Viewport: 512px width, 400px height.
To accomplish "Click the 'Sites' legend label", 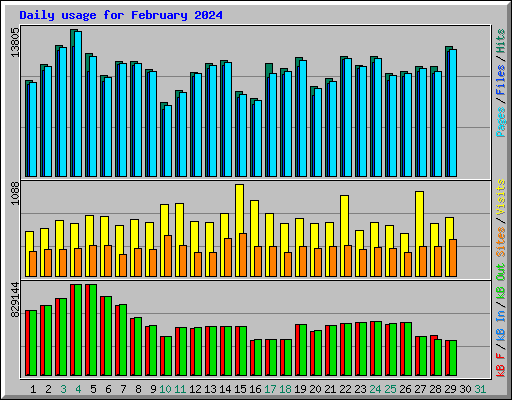I will [501, 242].
